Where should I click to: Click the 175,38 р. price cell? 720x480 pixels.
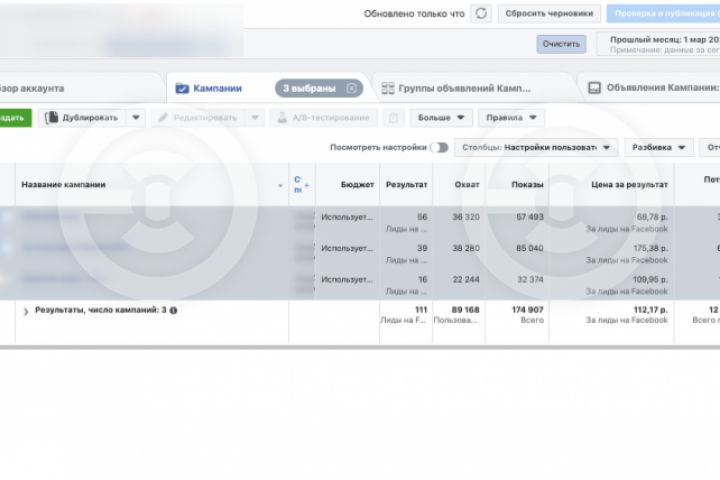coord(650,248)
